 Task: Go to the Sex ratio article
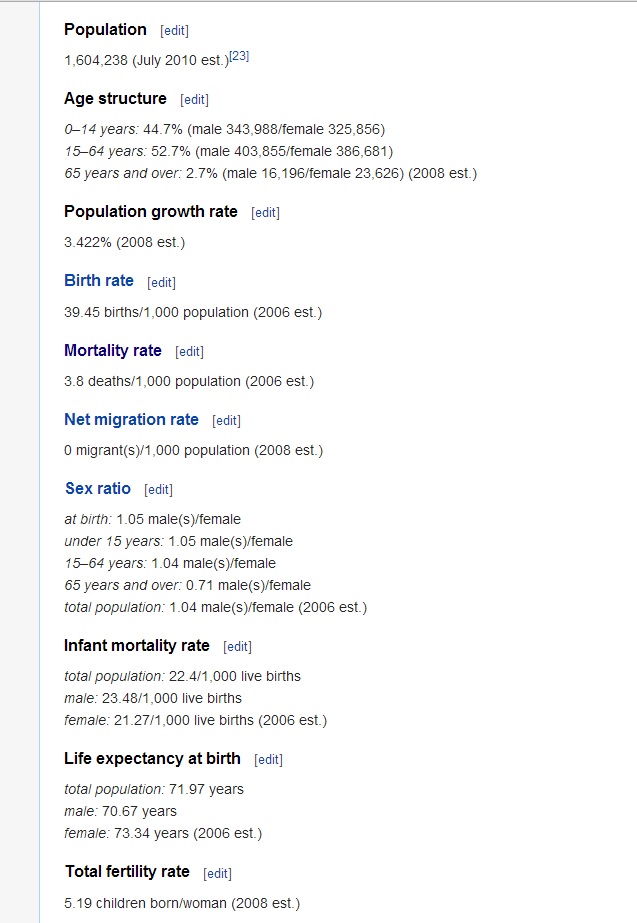(98, 488)
